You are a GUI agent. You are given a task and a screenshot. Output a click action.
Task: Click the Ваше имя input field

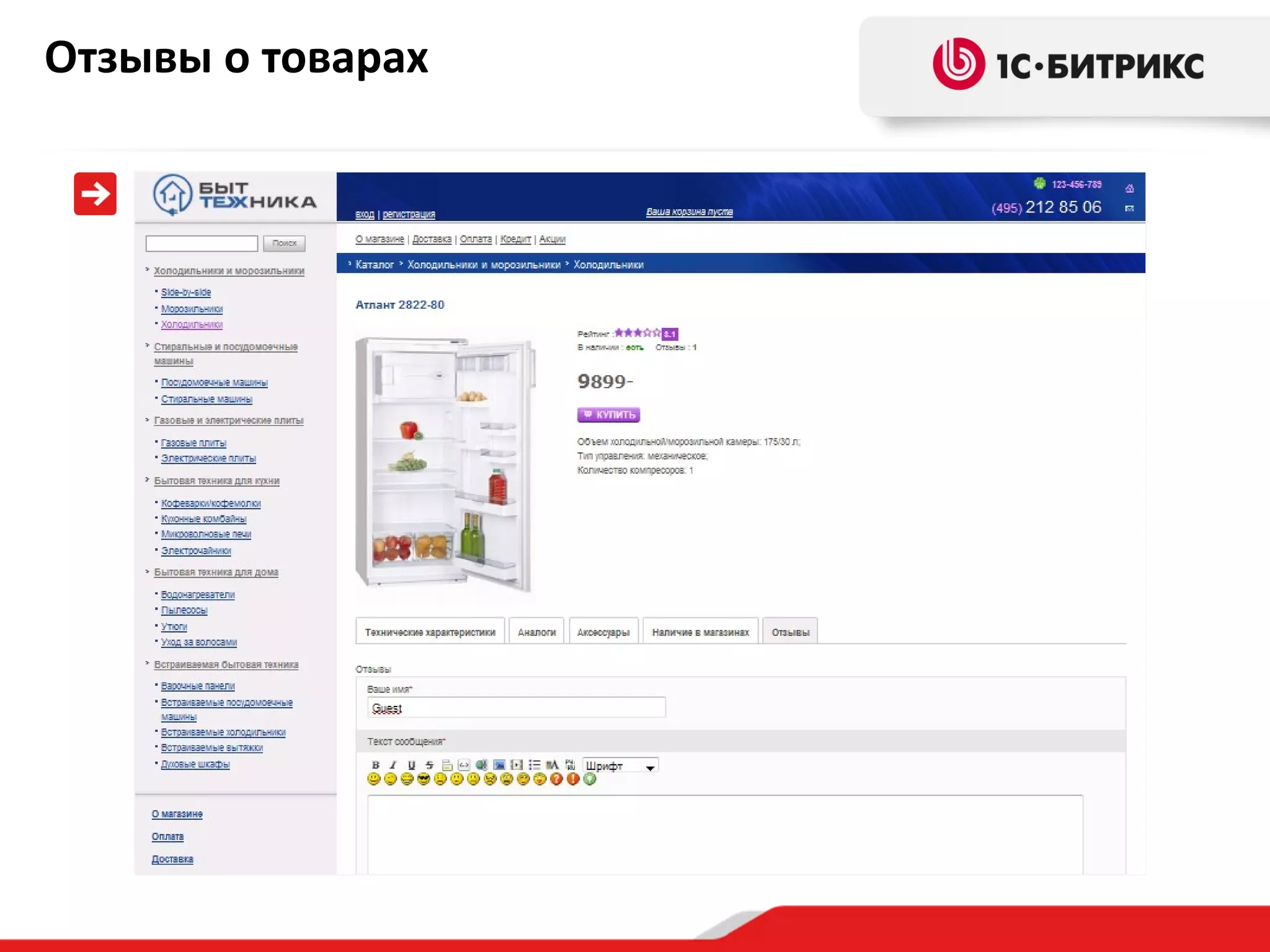click(x=517, y=707)
